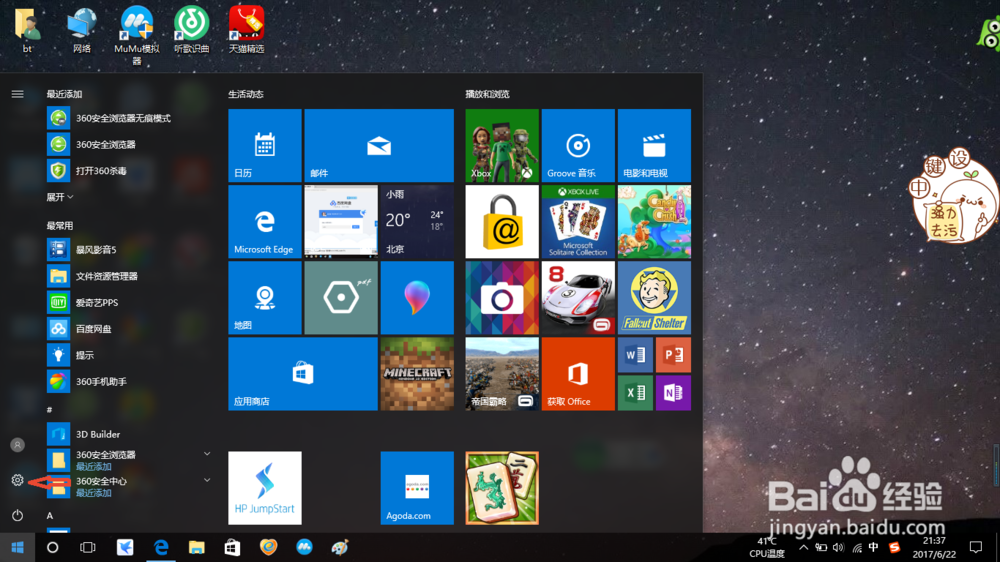Open the Beijing weather tile

[417, 222]
